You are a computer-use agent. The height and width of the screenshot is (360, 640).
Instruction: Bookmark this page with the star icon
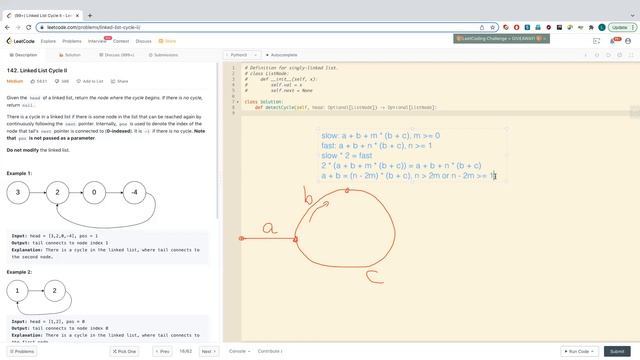click(x=493, y=27)
